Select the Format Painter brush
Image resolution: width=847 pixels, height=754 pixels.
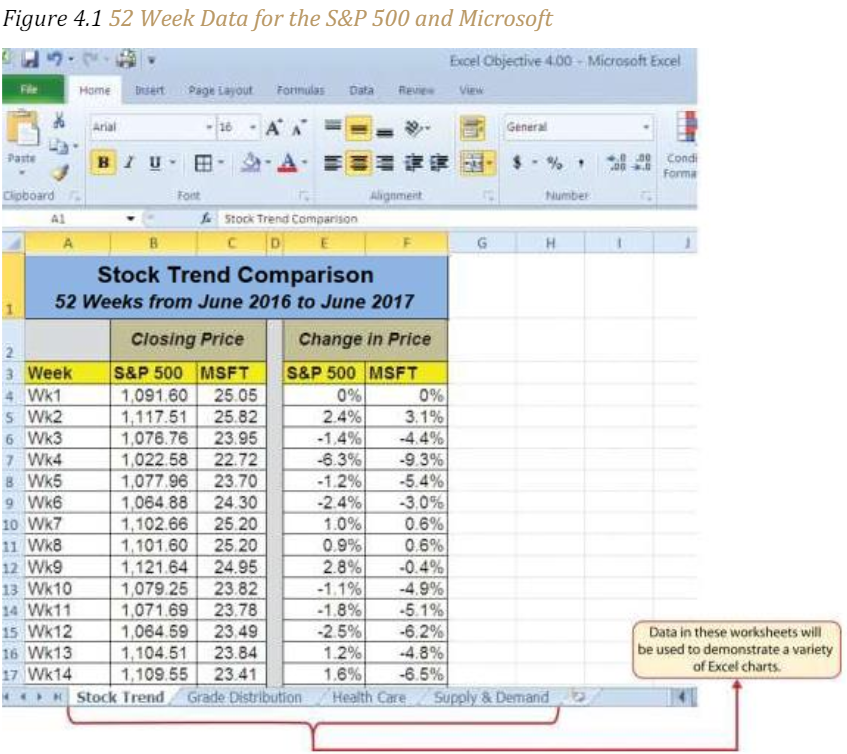pyautogui.click(x=59, y=172)
